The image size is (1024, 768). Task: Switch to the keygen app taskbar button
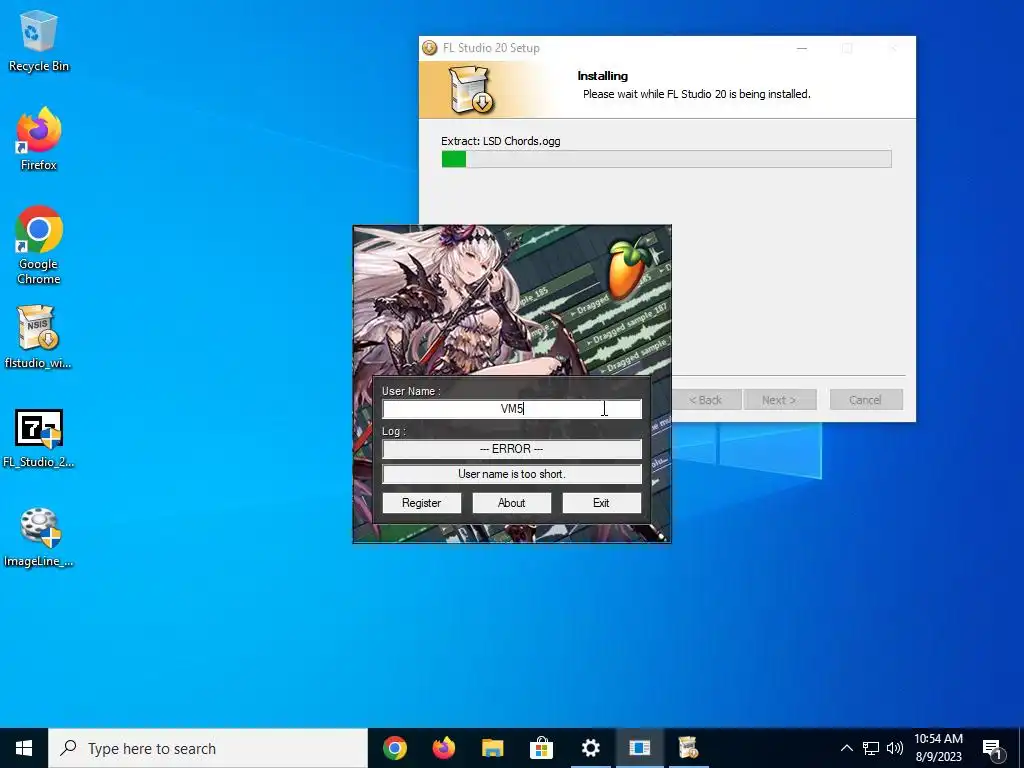[639, 748]
